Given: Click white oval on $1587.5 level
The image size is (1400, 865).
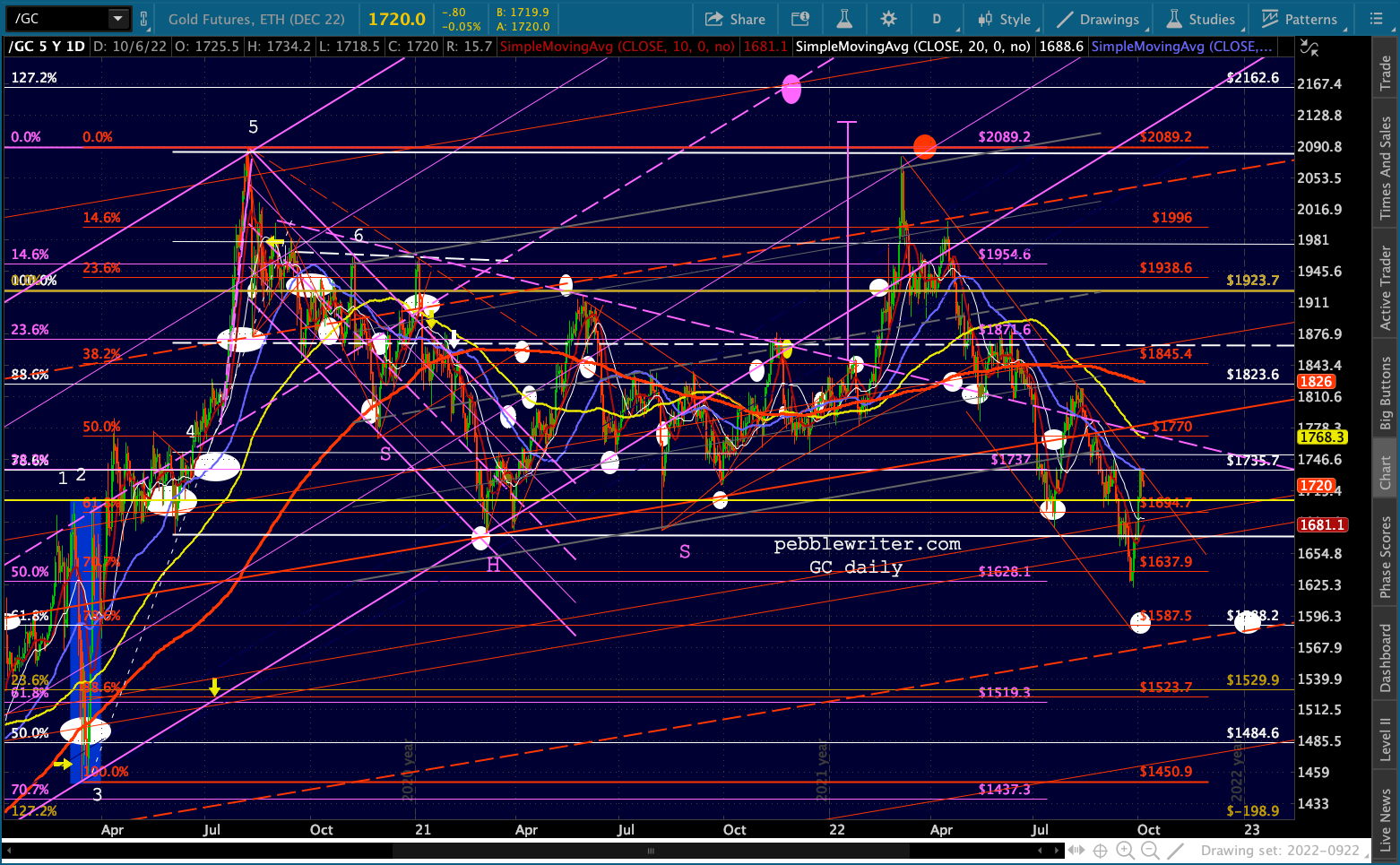Looking at the screenshot, I should 1140,621.
